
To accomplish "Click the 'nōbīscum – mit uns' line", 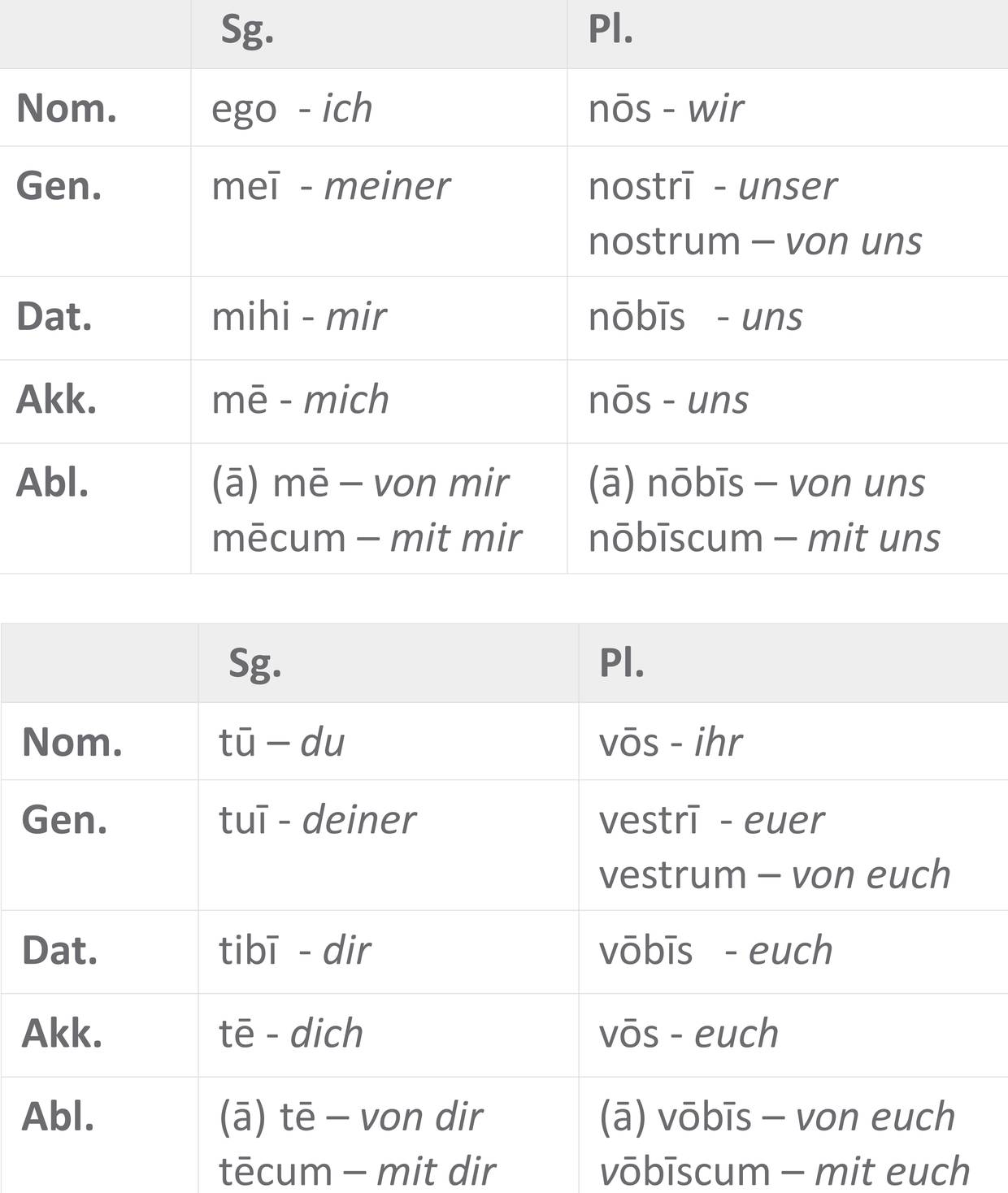I will (764, 538).
